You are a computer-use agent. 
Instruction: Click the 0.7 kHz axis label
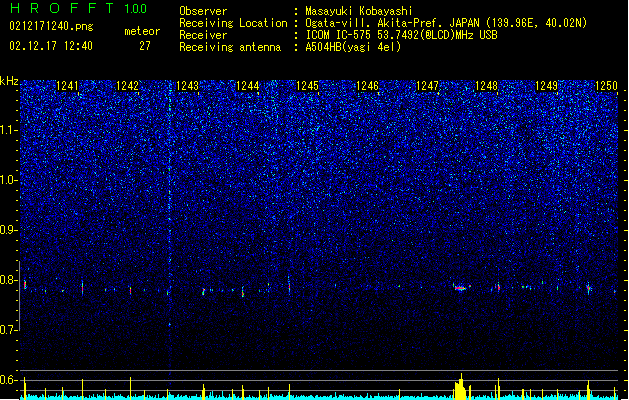point(9,330)
